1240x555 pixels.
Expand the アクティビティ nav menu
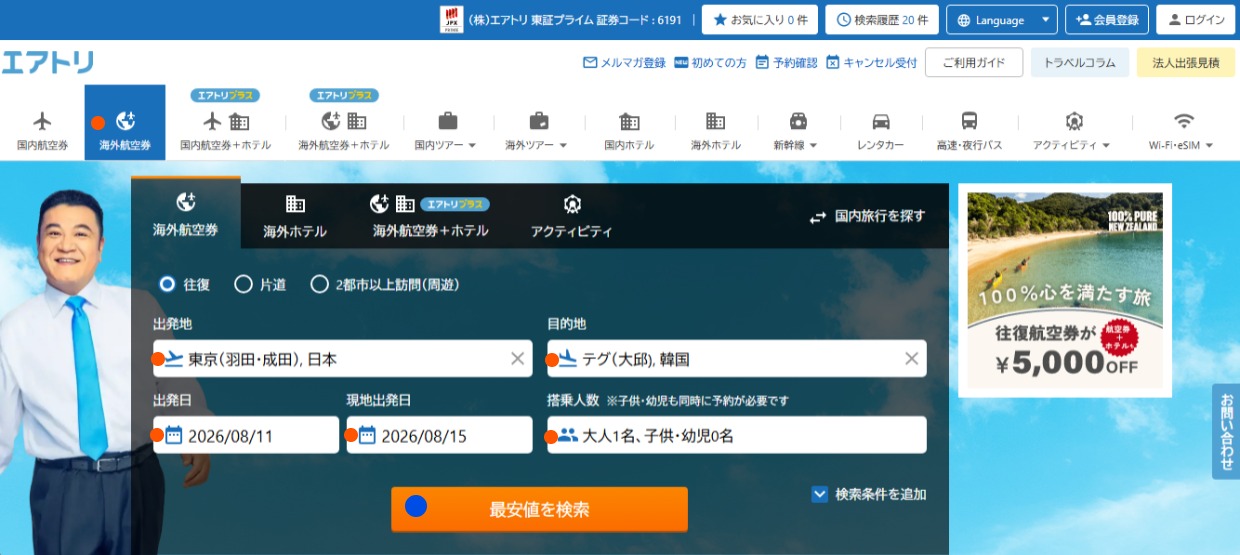coord(1072,131)
